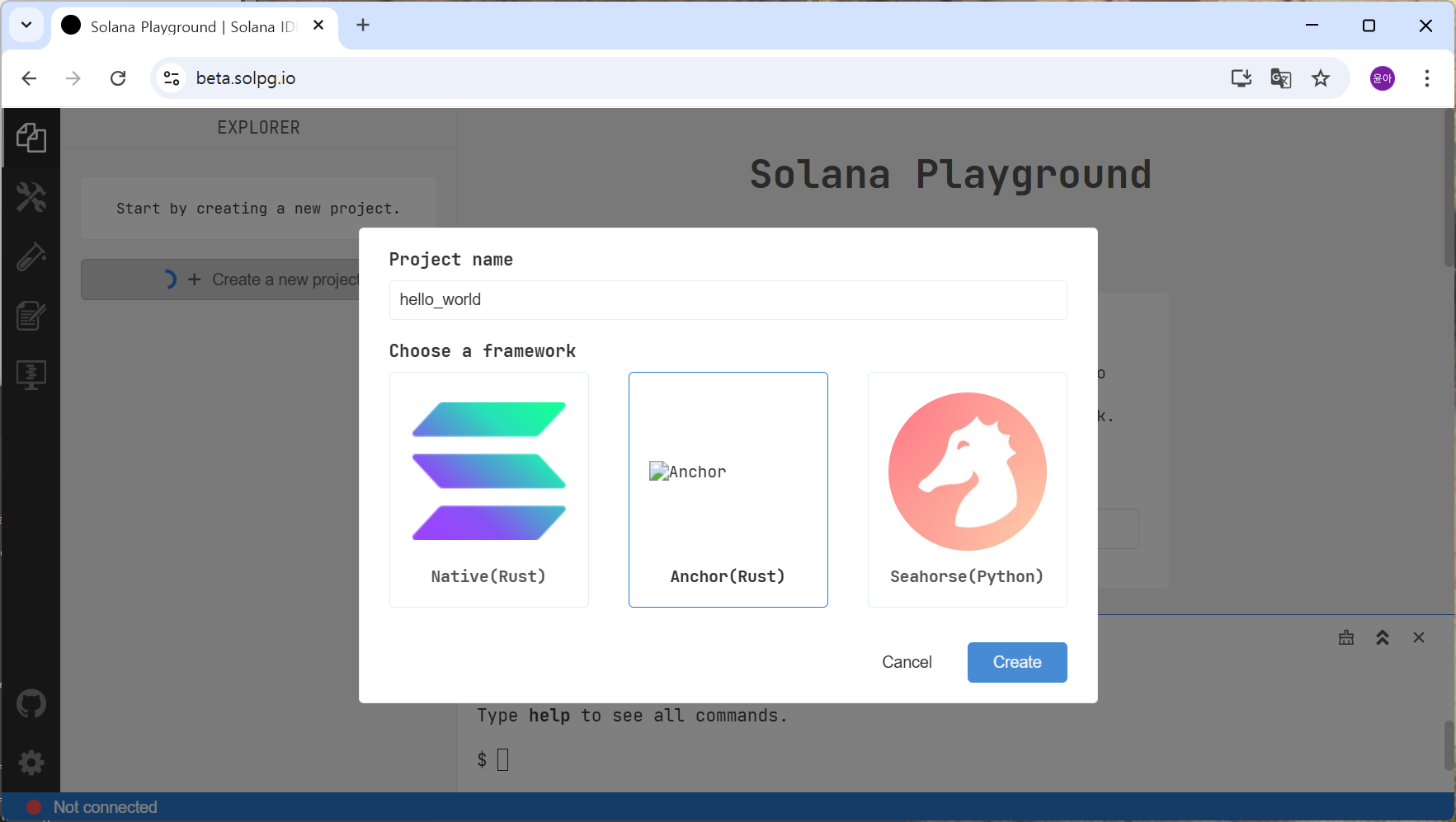The height and width of the screenshot is (822, 1456).
Task: Install the app via address bar icon
Action: click(x=1241, y=78)
